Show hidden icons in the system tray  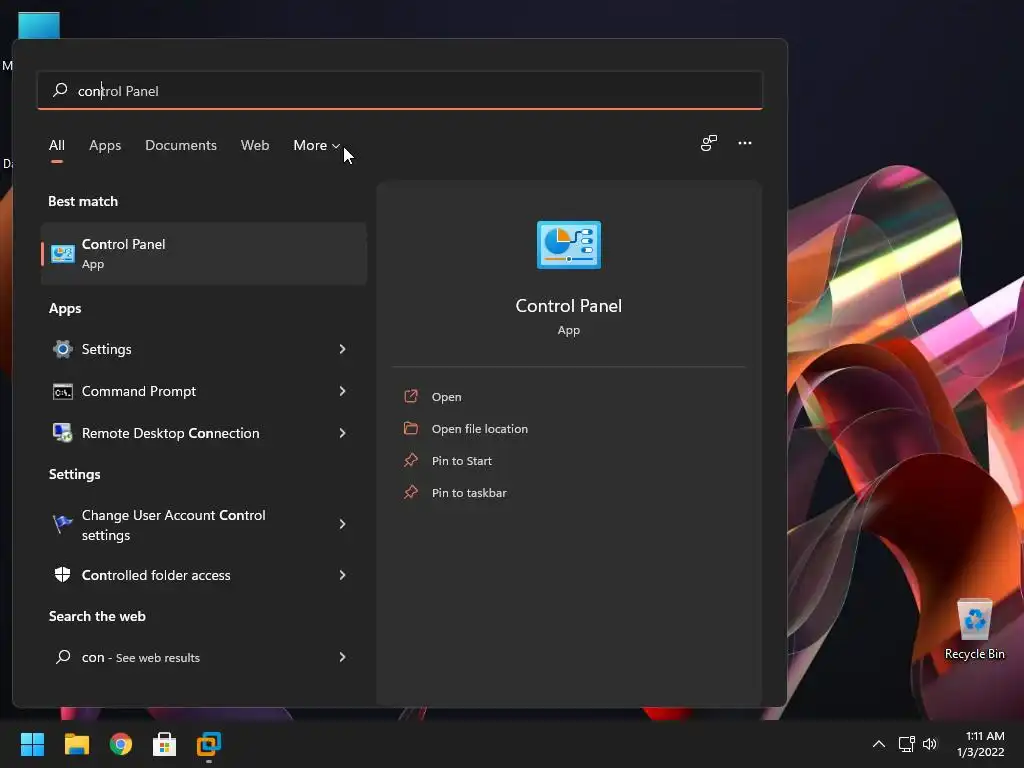(x=879, y=744)
